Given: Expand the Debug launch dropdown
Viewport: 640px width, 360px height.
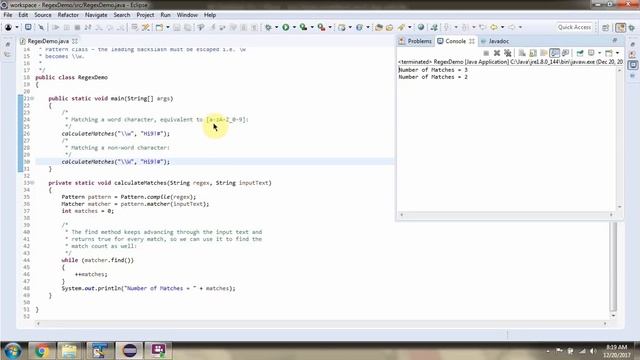Looking at the screenshot, I should pyautogui.click(x=276, y=27).
